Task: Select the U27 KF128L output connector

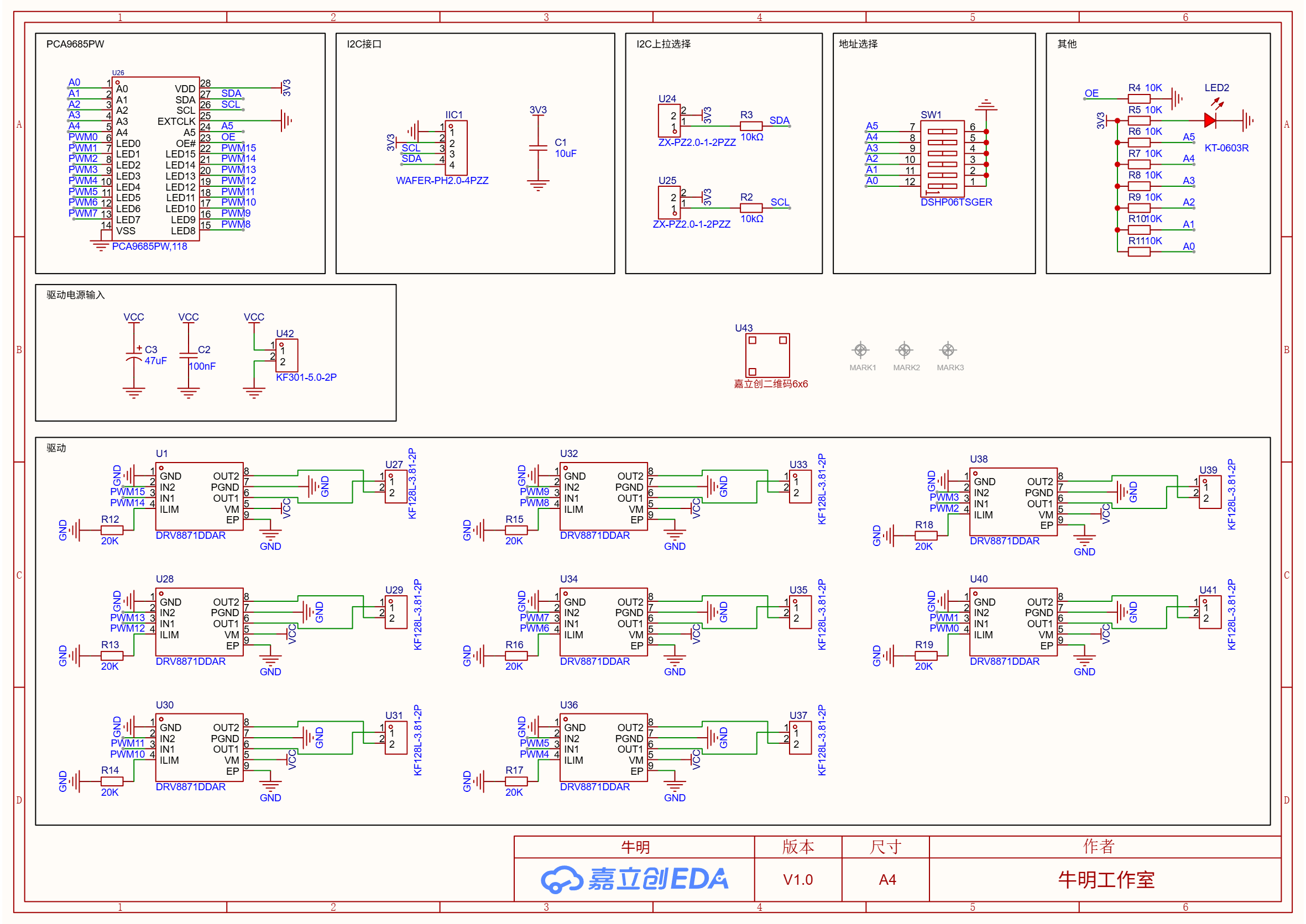Action: click(396, 487)
